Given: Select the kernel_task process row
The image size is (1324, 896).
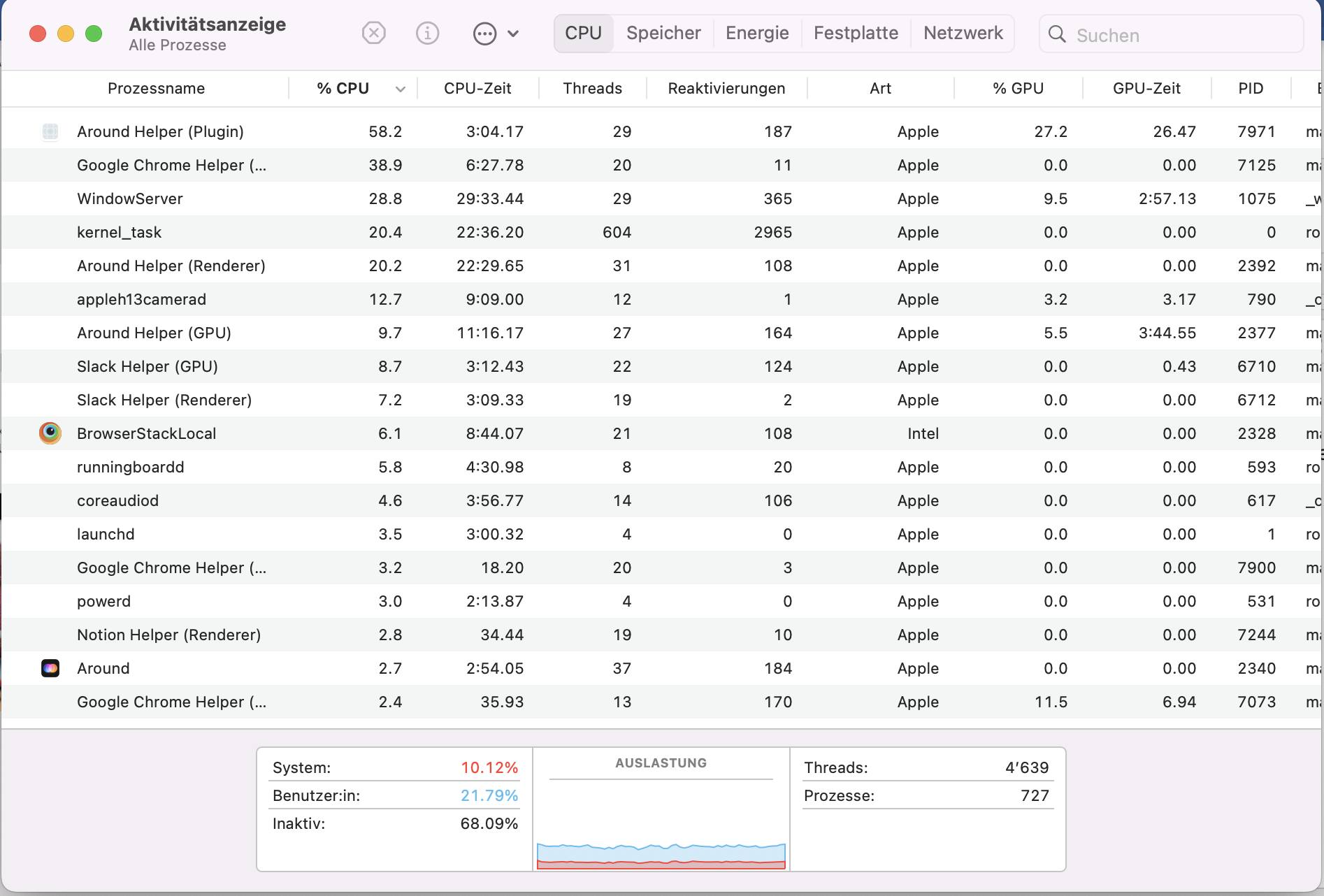Looking at the screenshot, I should pyautogui.click(x=661, y=232).
